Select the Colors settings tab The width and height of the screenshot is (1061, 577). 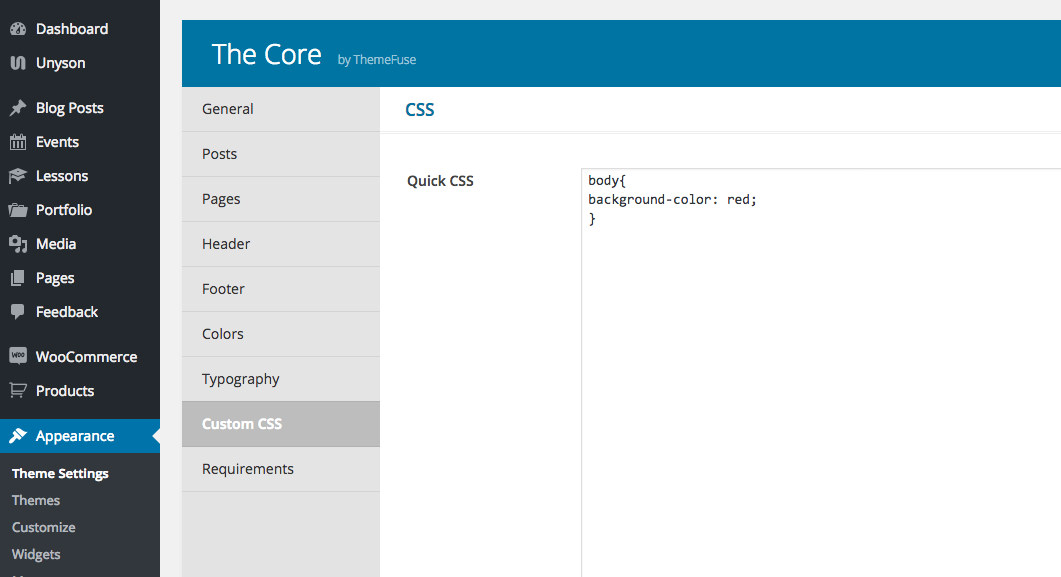281,334
